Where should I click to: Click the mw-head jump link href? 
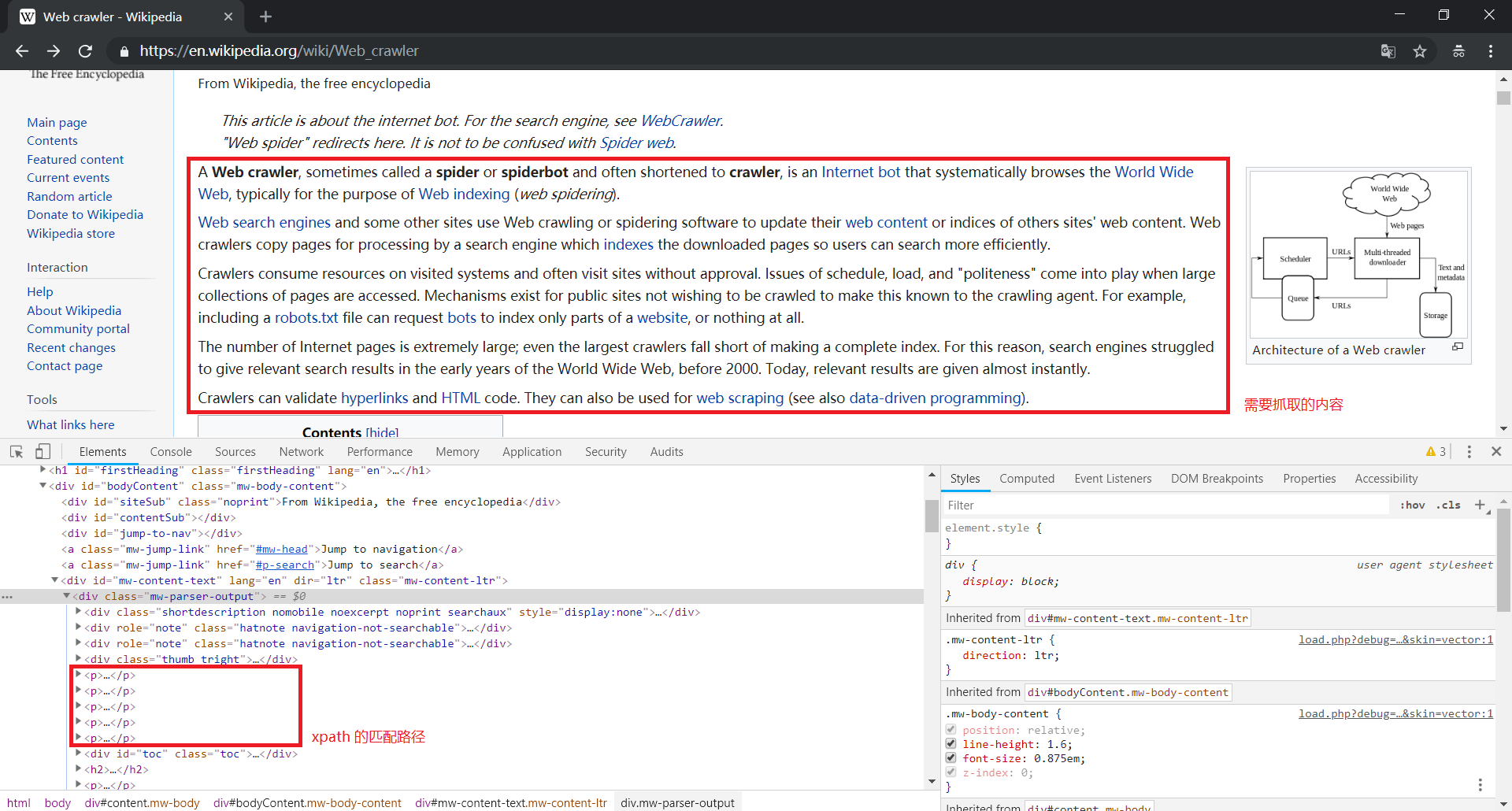281,549
